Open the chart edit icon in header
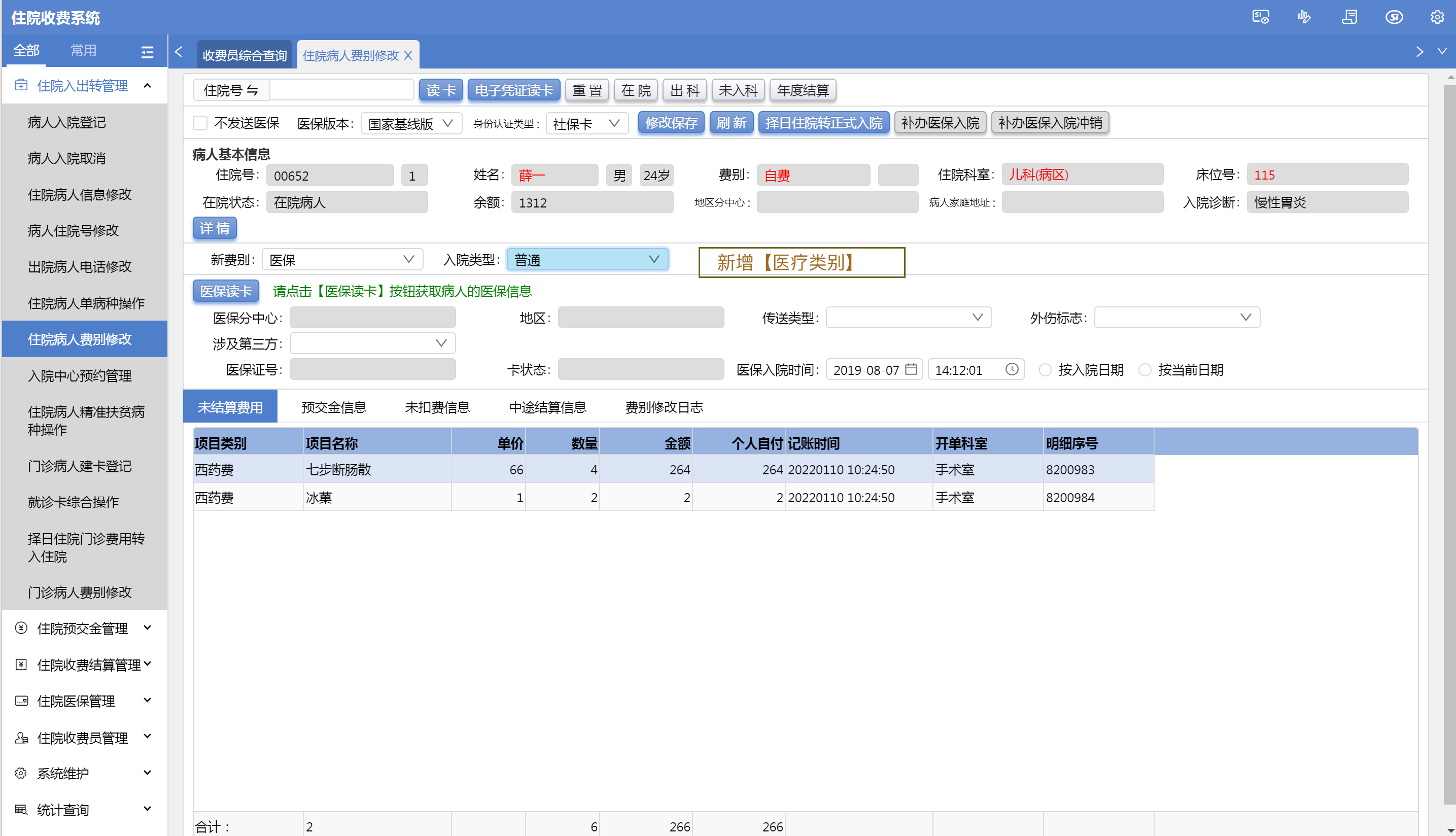Image resolution: width=1456 pixels, height=836 pixels. point(1304,17)
